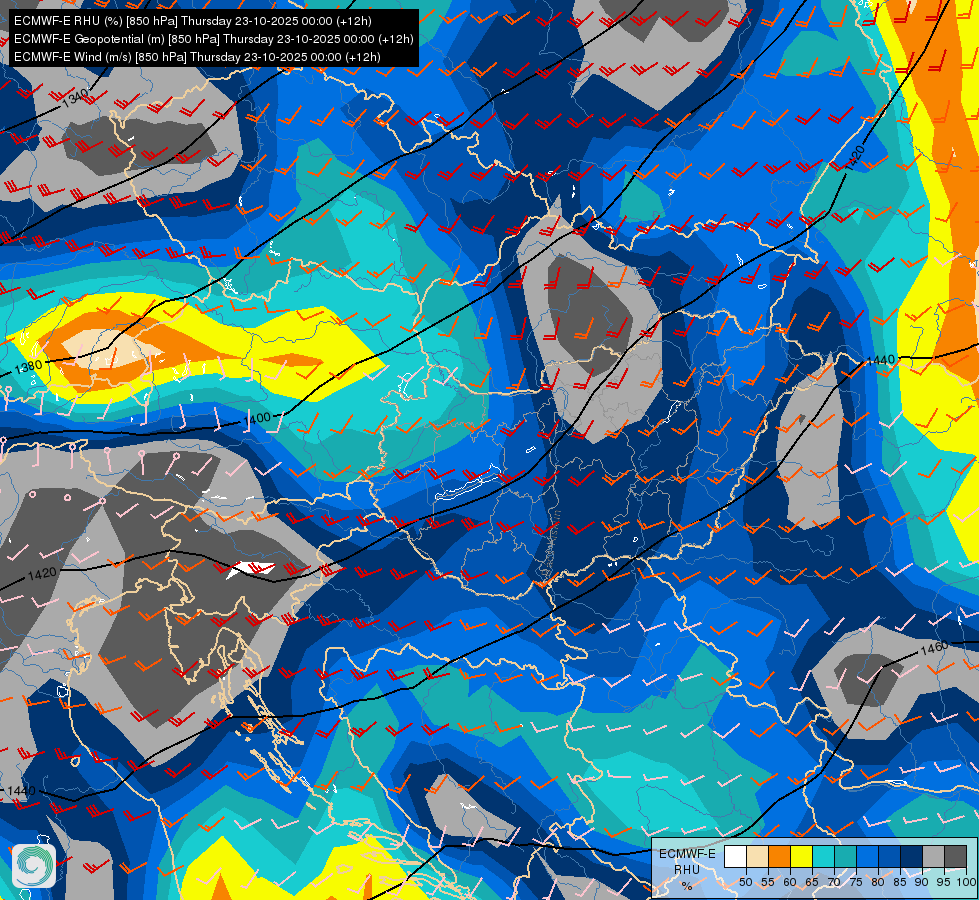Viewport: 979px width, 900px height.
Task: Click the swirl logo icon
Action: [34, 866]
